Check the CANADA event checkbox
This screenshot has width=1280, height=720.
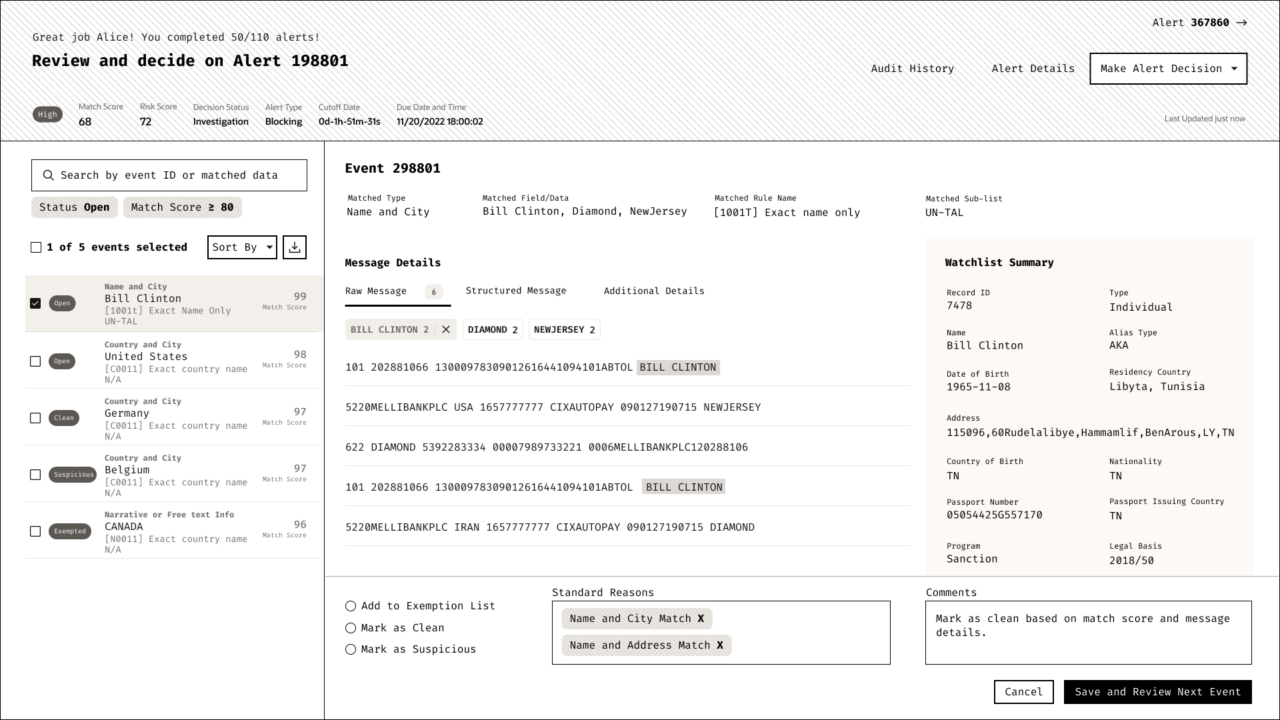pyautogui.click(x=36, y=531)
